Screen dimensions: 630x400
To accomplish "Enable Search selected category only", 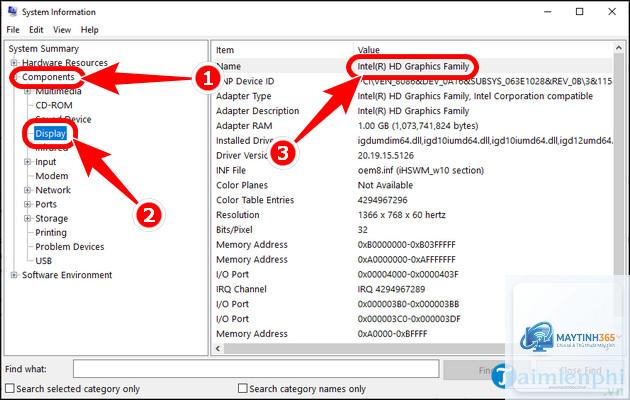I will point(73,389).
